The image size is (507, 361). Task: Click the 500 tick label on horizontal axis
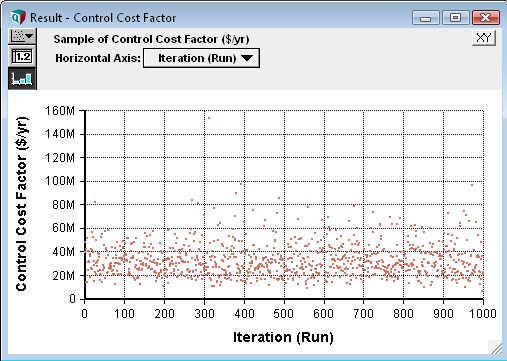click(x=284, y=314)
